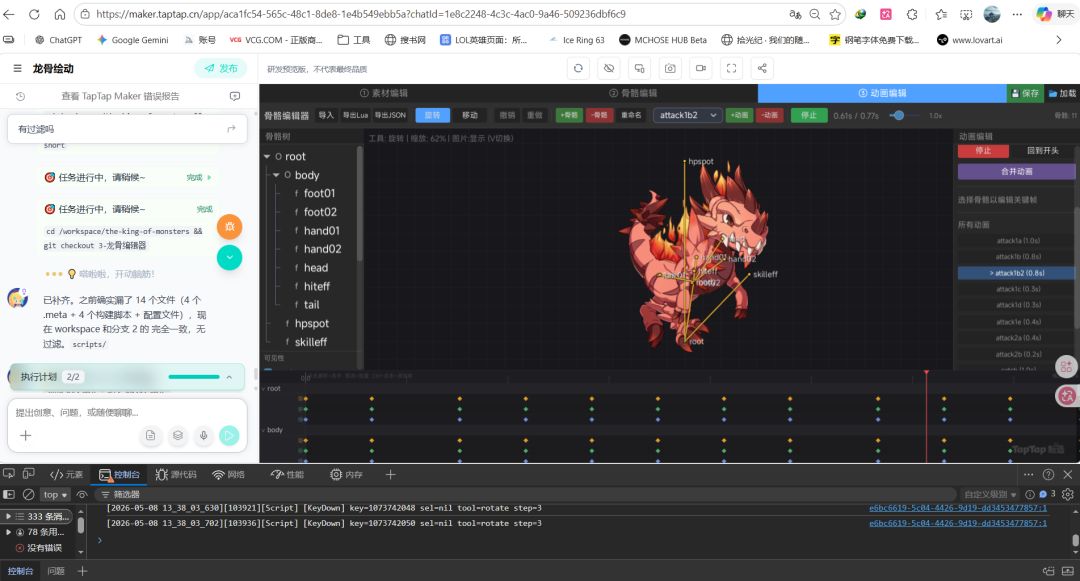The height and width of the screenshot is (581, 1080).
Task: Click the plus icon in chat input
Action: click(x=25, y=435)
